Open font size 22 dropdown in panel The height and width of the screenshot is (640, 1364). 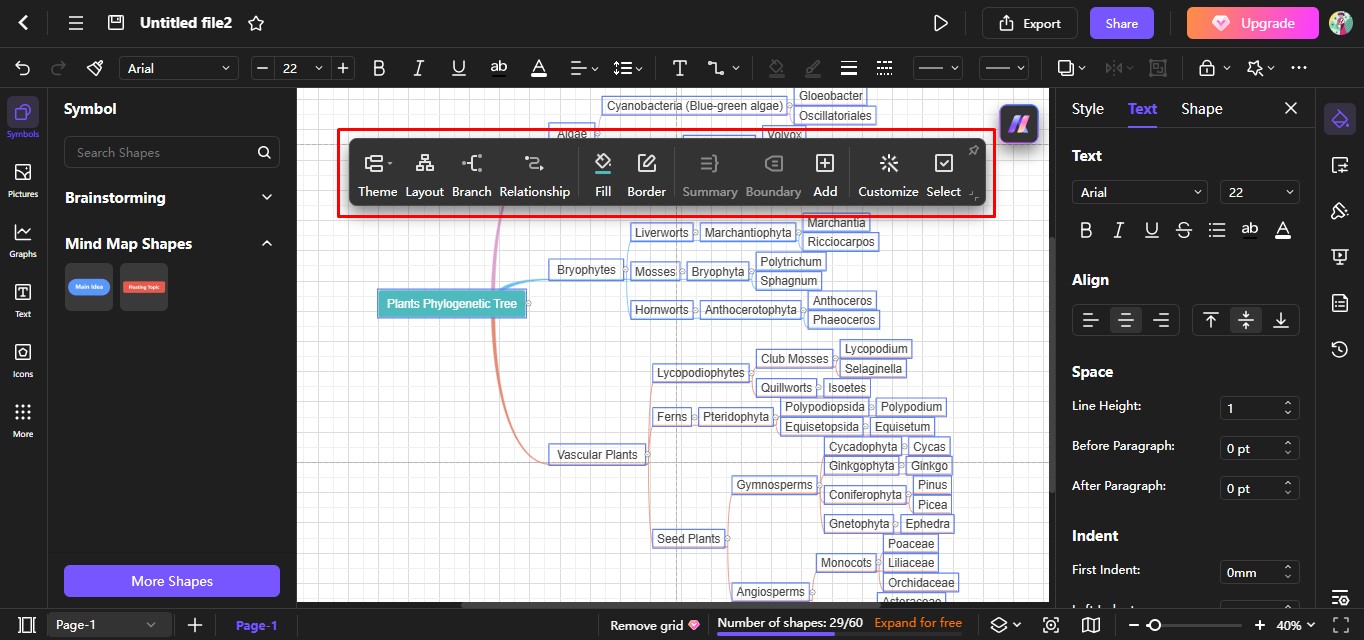tap(1260, 192)
